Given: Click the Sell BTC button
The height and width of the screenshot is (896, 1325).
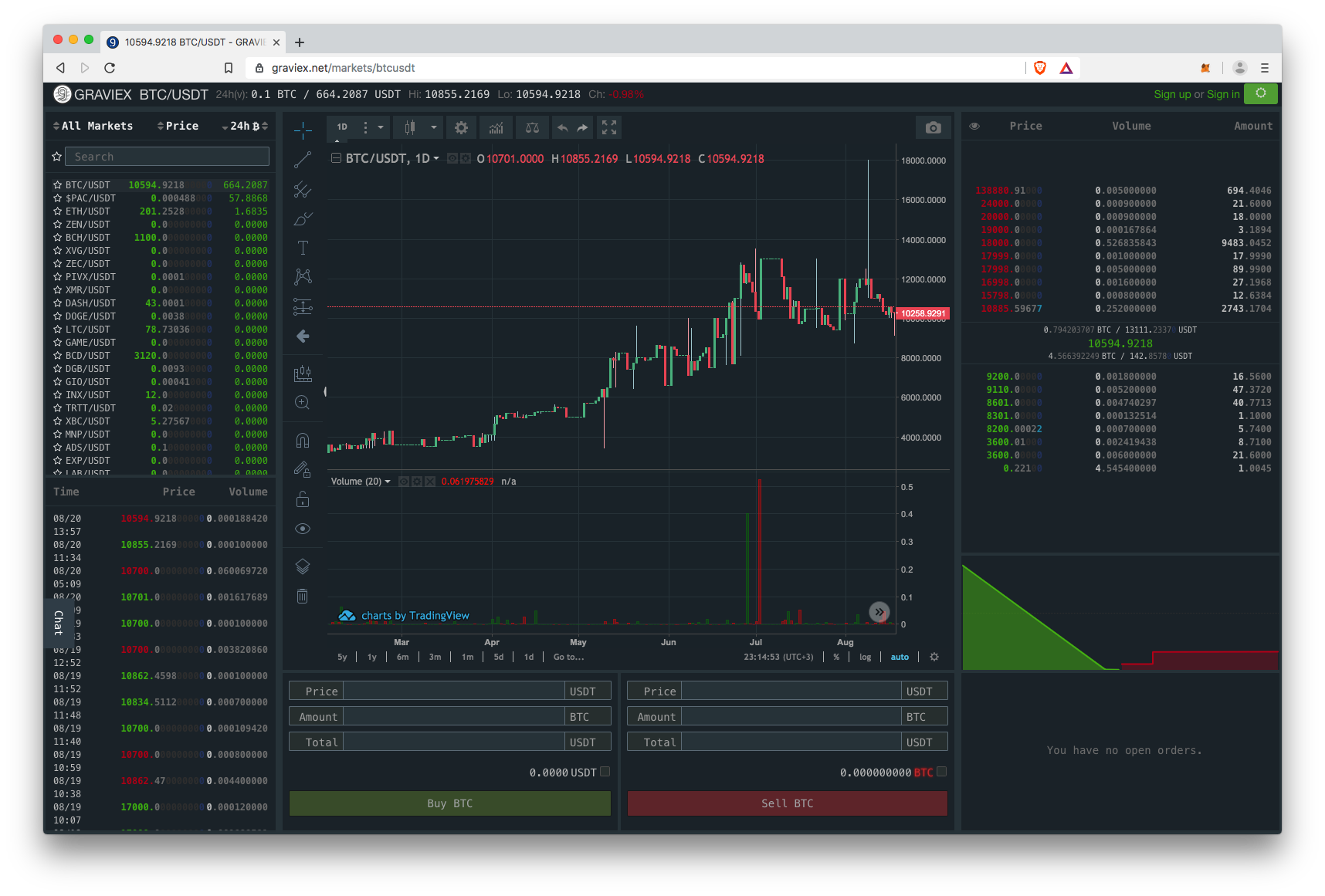Looking at the screenshot, I should 788,803.
